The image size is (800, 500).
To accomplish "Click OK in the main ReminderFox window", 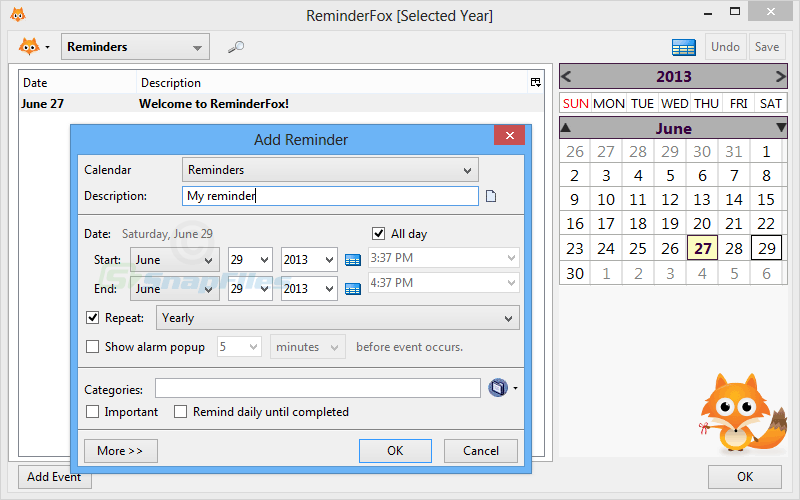I will pyautogui.click(x=744, y=477).
